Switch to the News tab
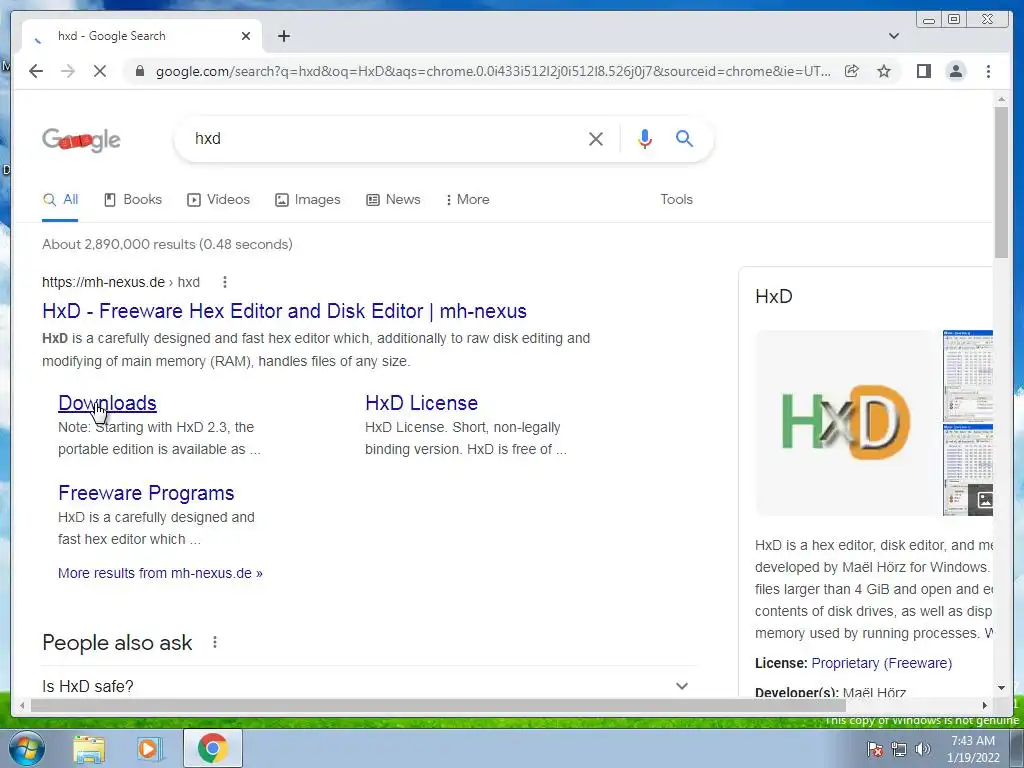The height and width of the screenshot is (768, 1024). (x=393, y=200)
